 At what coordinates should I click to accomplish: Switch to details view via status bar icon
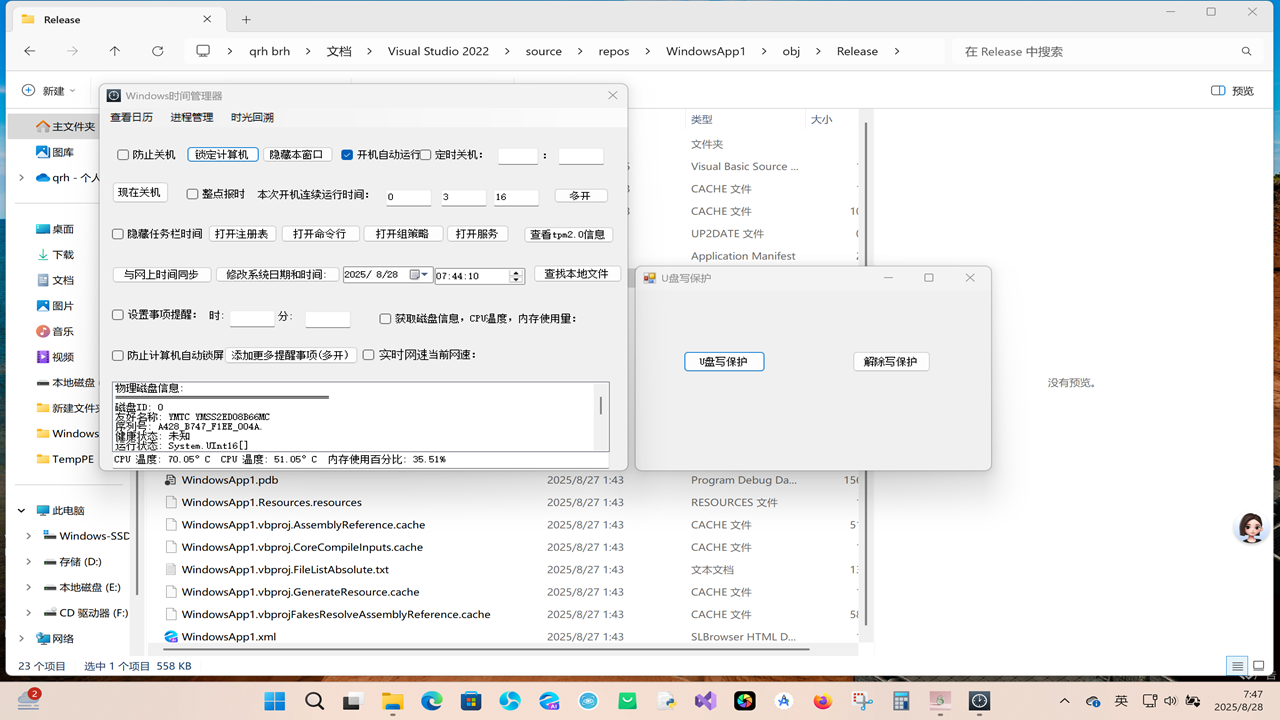pyautogui.click(x=1236, y=665)
